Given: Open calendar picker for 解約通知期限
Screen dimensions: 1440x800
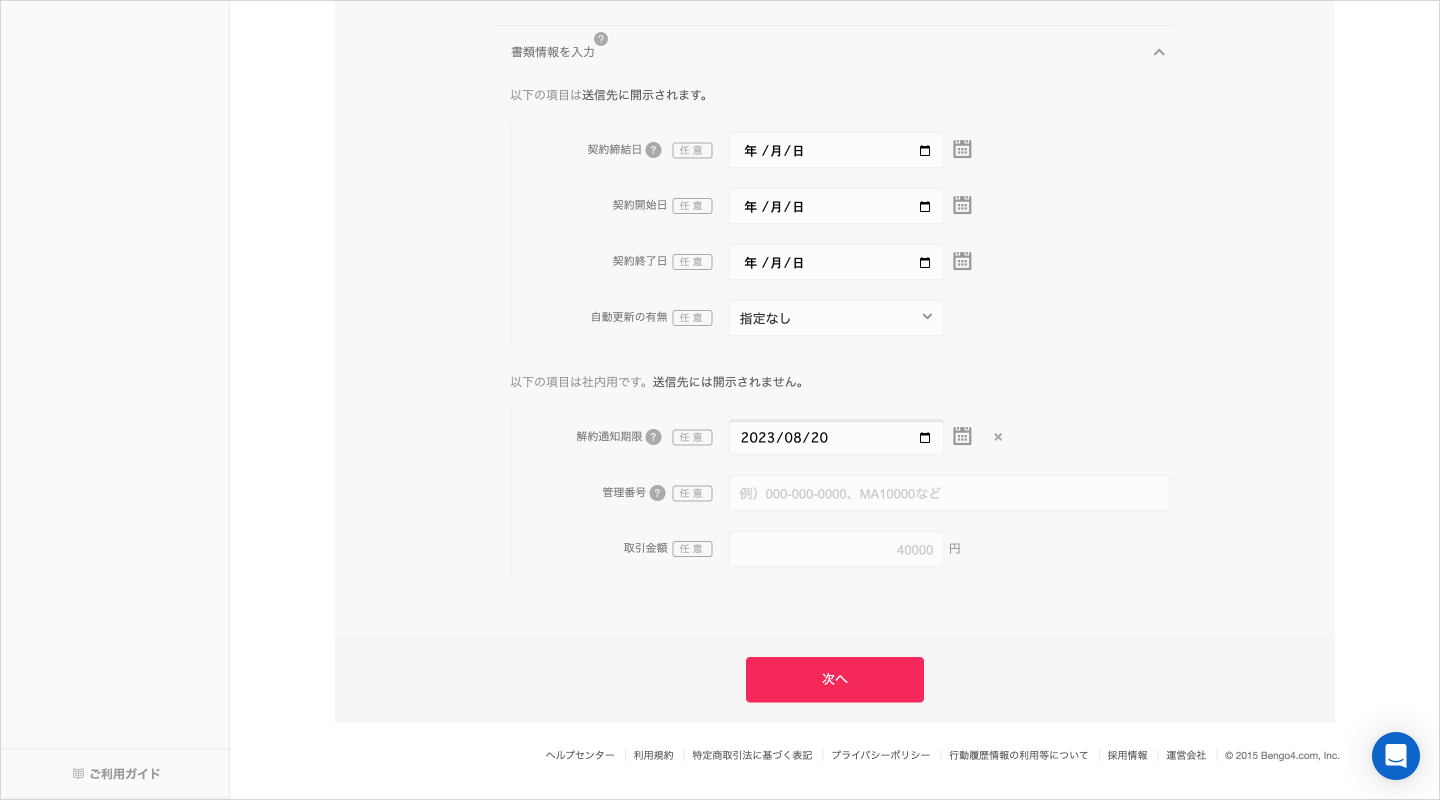Looking at the screenshot, I should click(962, 436).
